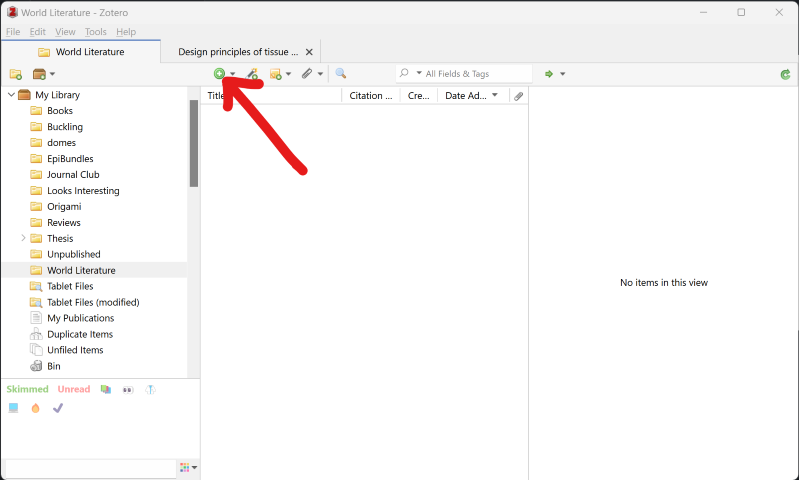Toggle the Skimmed tag filter
Viewport: 799px width, 480px height.
[x=27, y=389]
